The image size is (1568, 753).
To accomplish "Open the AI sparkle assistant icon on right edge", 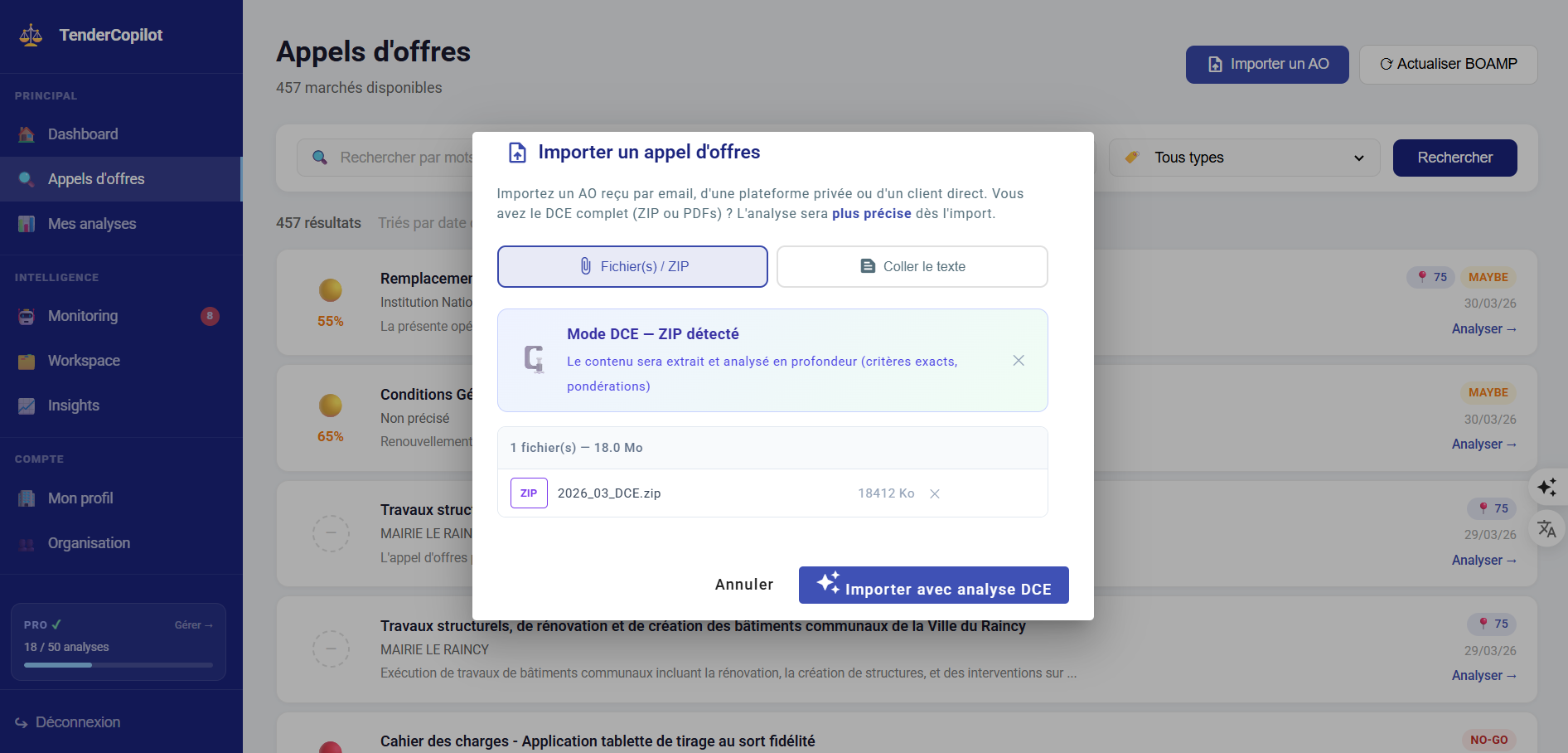I will (1548, 487).
